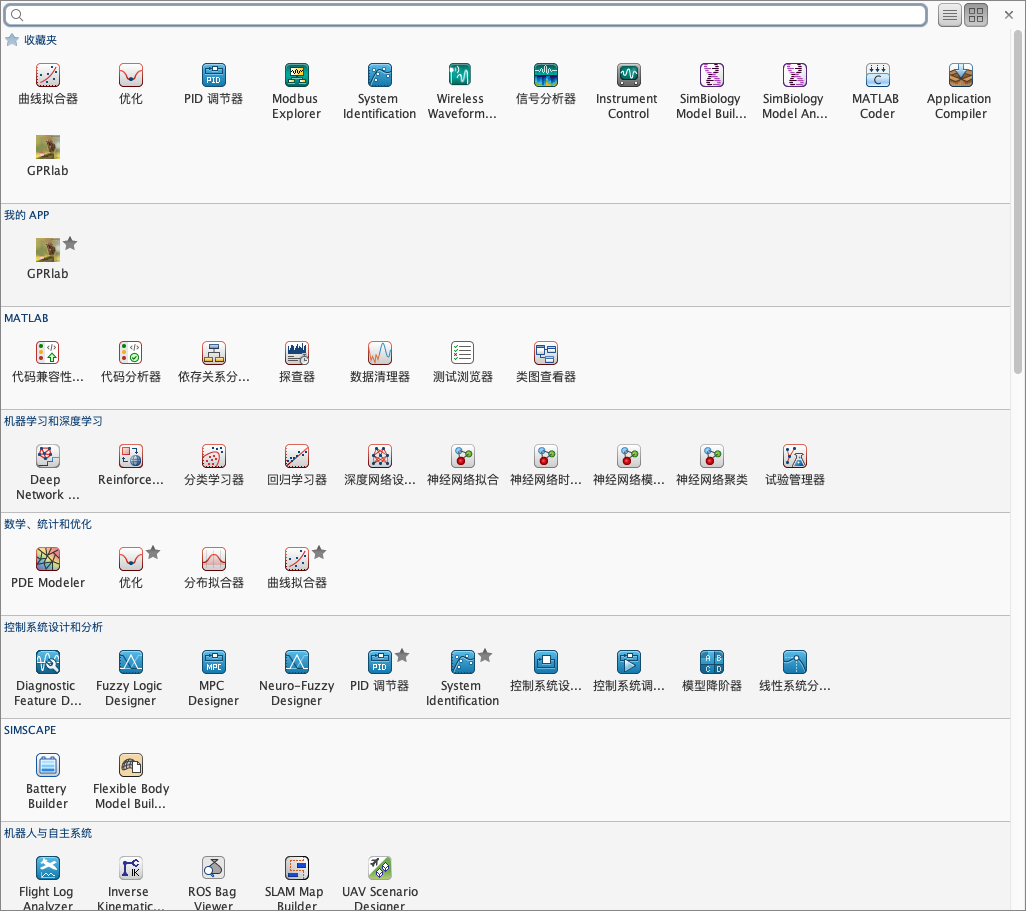
Task: Open 曲线拟合器 in favorites
Action: pyautogui.click(x=48, y=85)
